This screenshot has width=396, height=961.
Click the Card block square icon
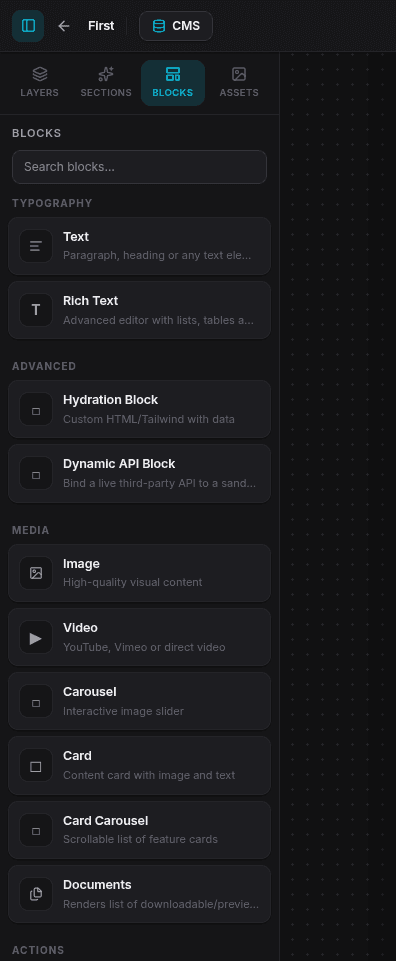[36, 765]
